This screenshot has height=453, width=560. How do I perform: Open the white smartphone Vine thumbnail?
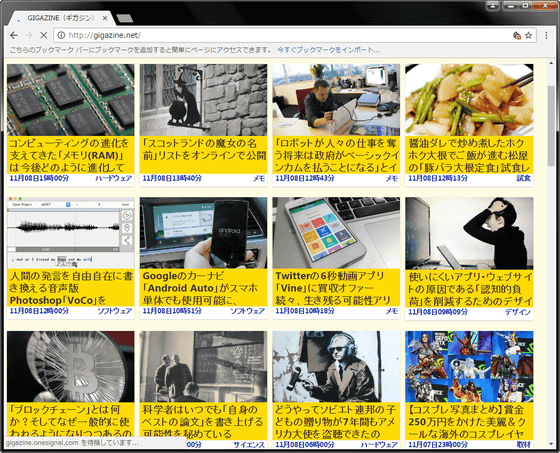[x=336, y=233]
